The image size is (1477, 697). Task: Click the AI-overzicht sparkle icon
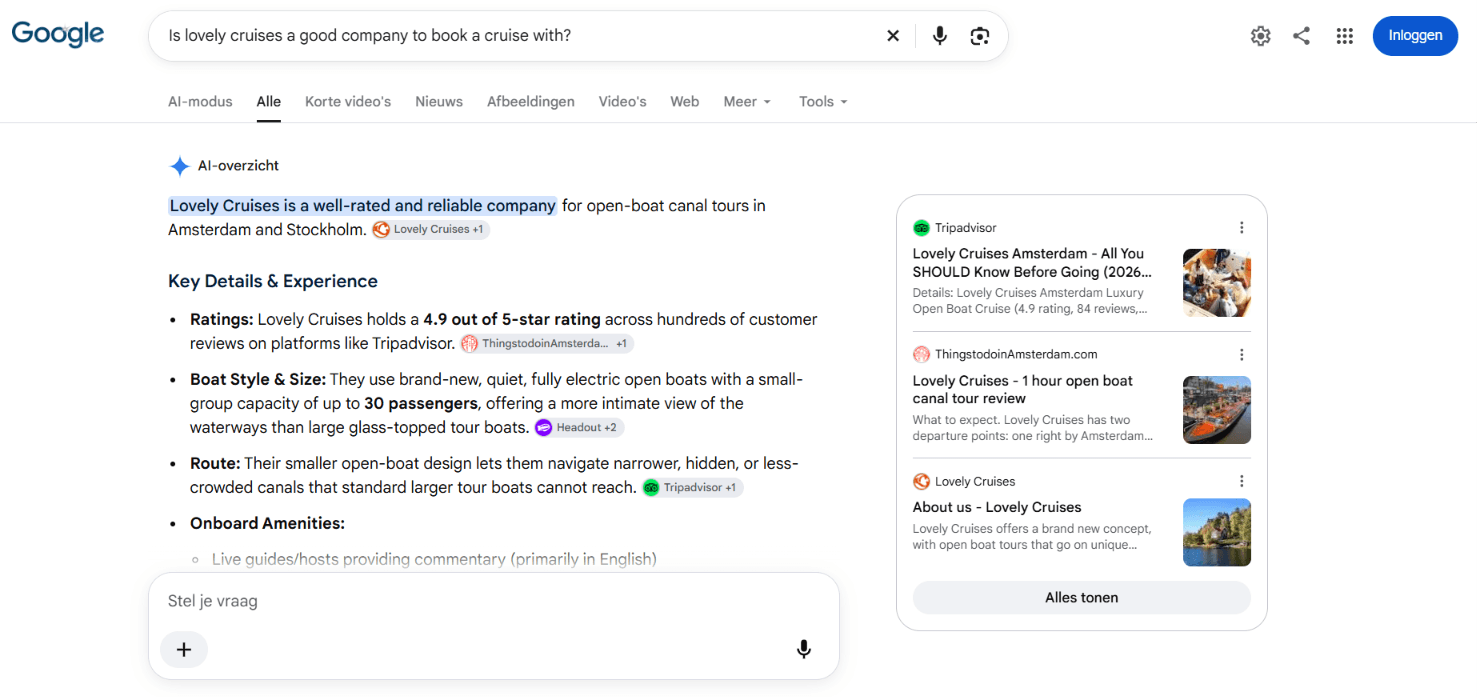pyautogui.click(x=180, y=166)
